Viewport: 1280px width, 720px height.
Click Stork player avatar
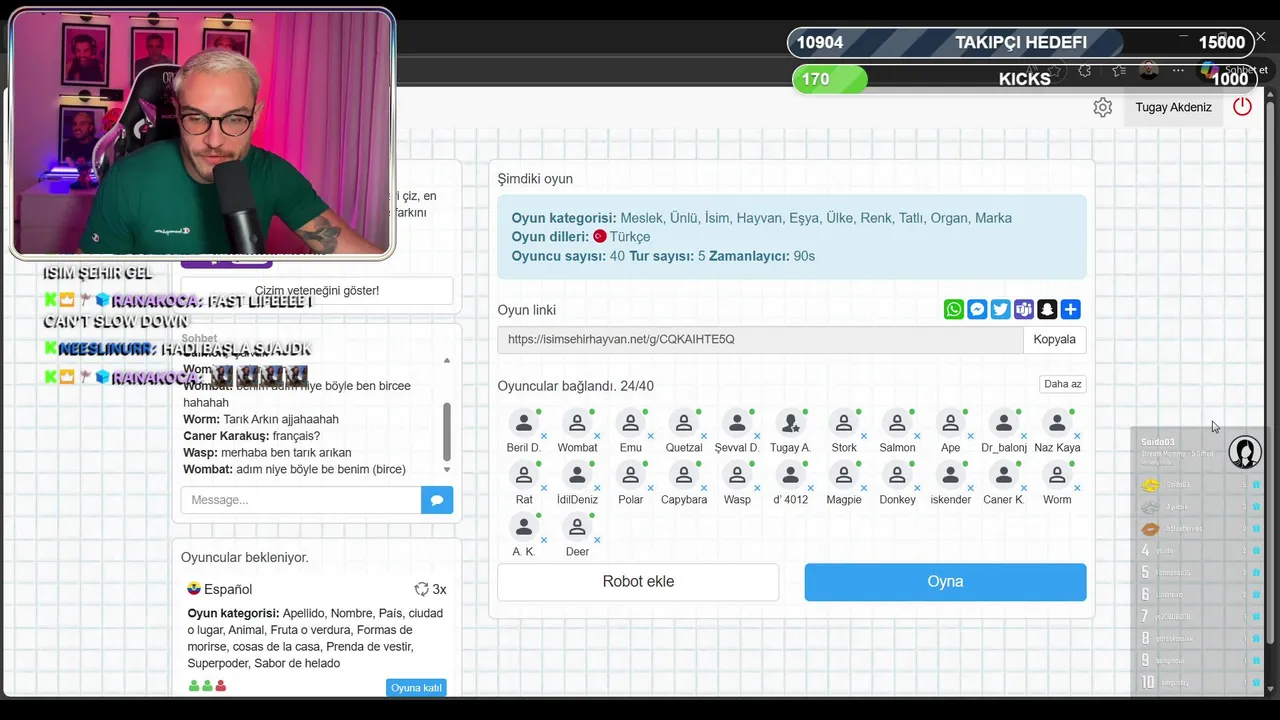pyautogui.click(x=844, y=424)
